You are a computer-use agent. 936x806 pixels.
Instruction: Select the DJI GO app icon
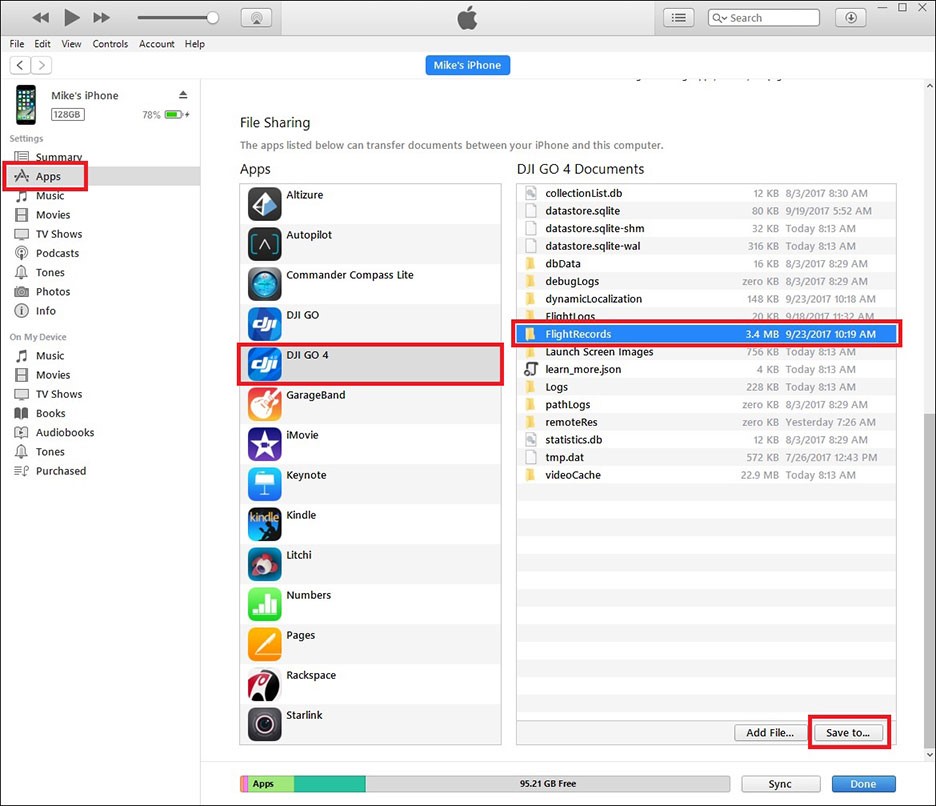click(264, 324)
